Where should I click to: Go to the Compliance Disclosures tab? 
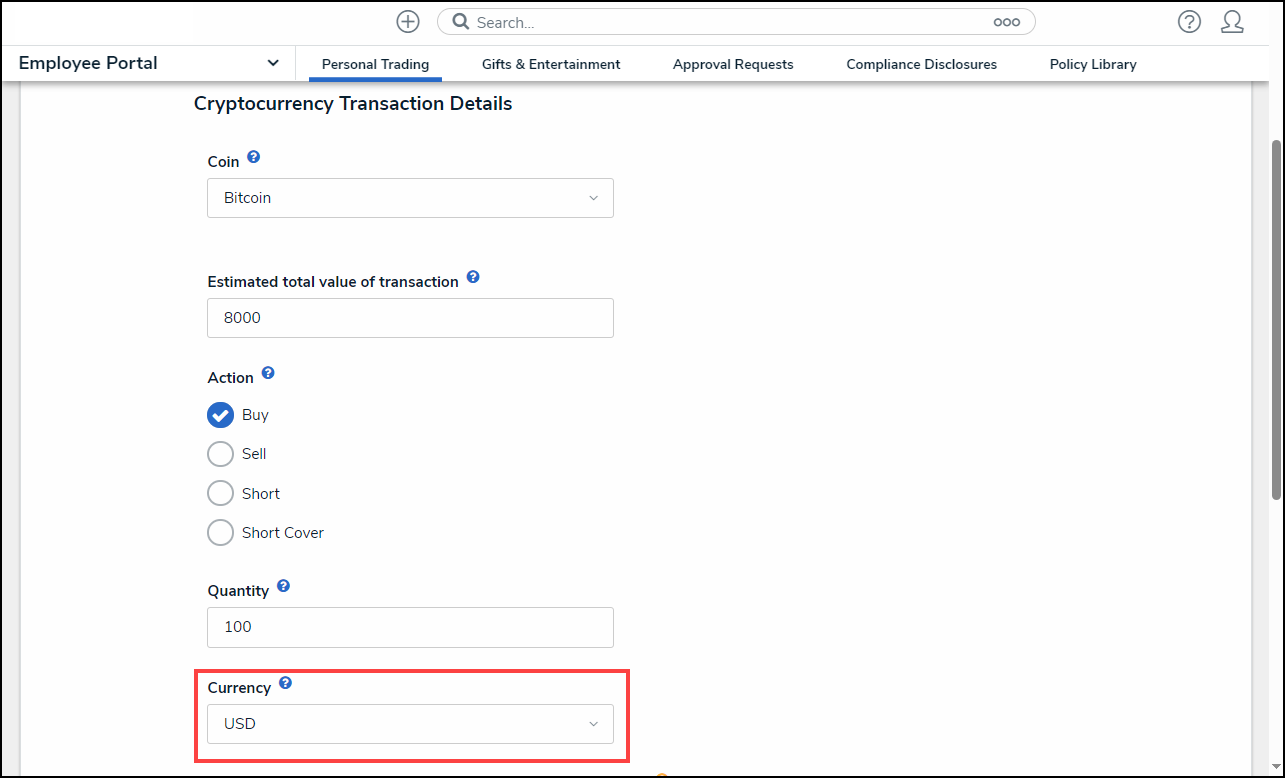coord(921,64)
